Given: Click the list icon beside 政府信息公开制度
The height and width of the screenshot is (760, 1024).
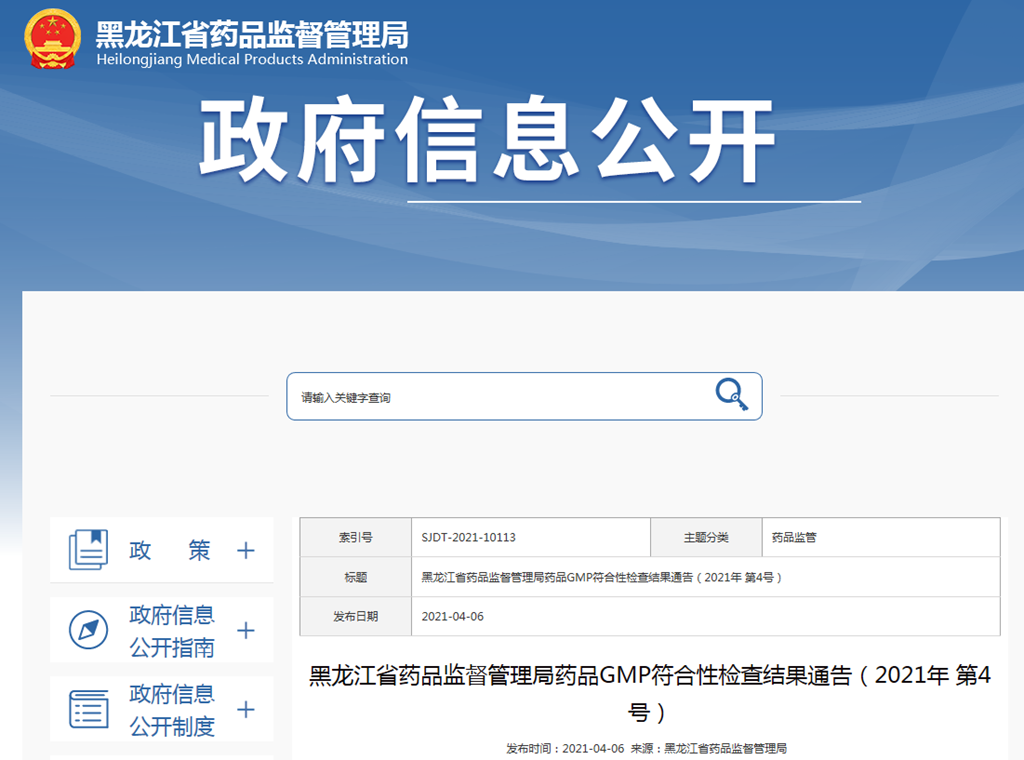Looking at the screenshot, I should point(88,709).
